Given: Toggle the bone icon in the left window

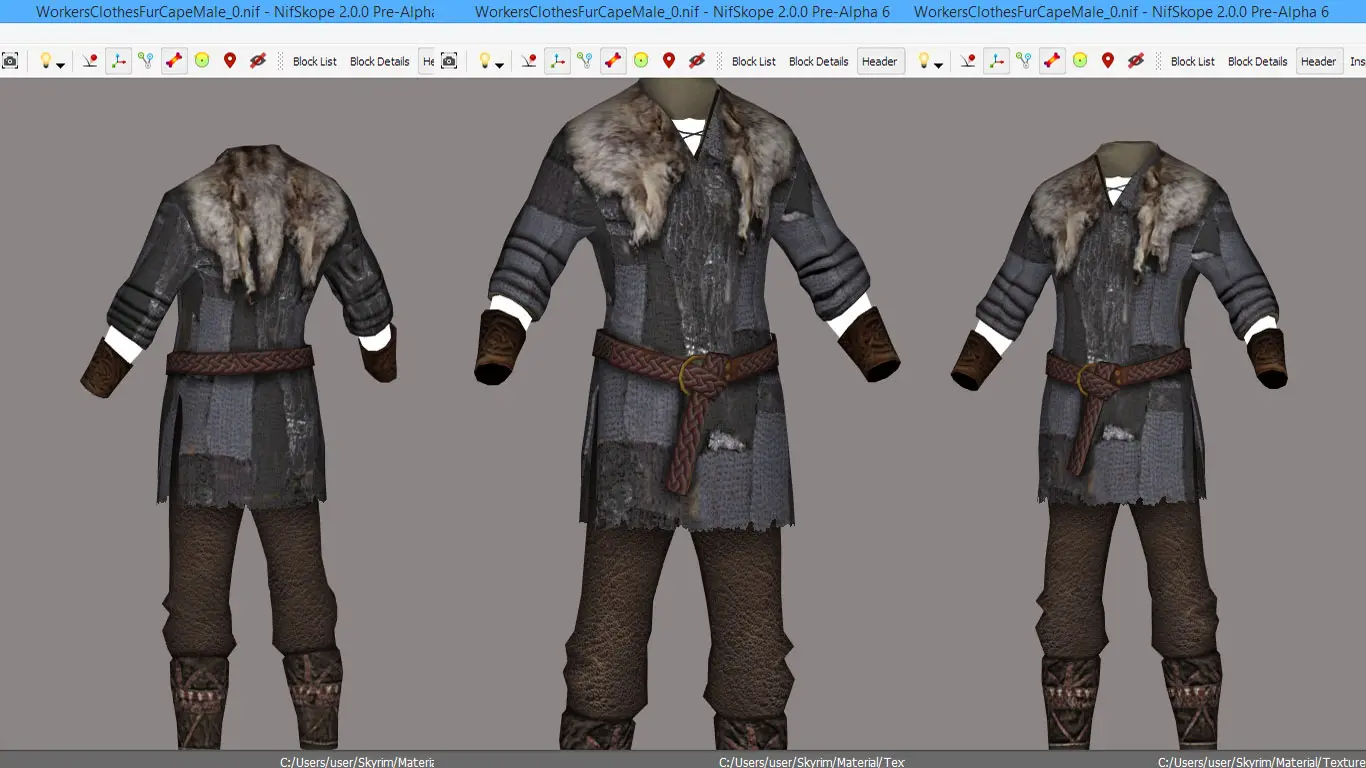Looking at the screenshot, I should pos(174,61).
